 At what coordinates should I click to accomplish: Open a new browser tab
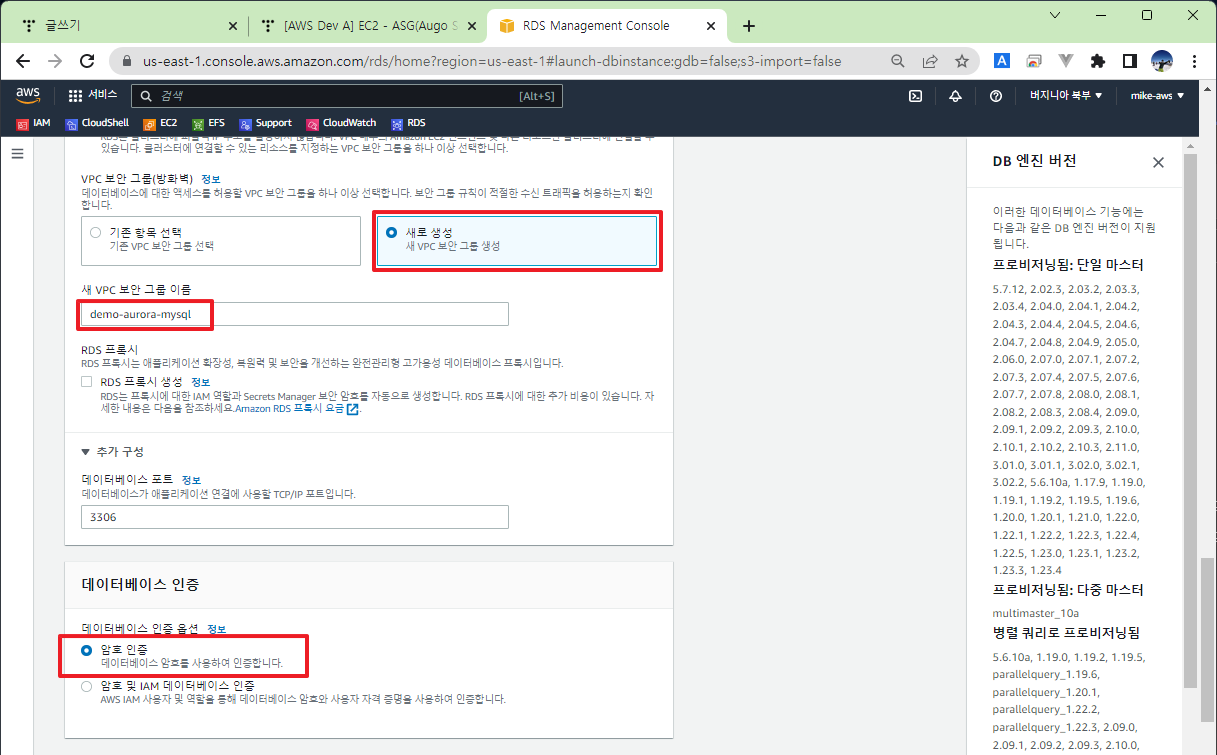[x=749, y=26]
